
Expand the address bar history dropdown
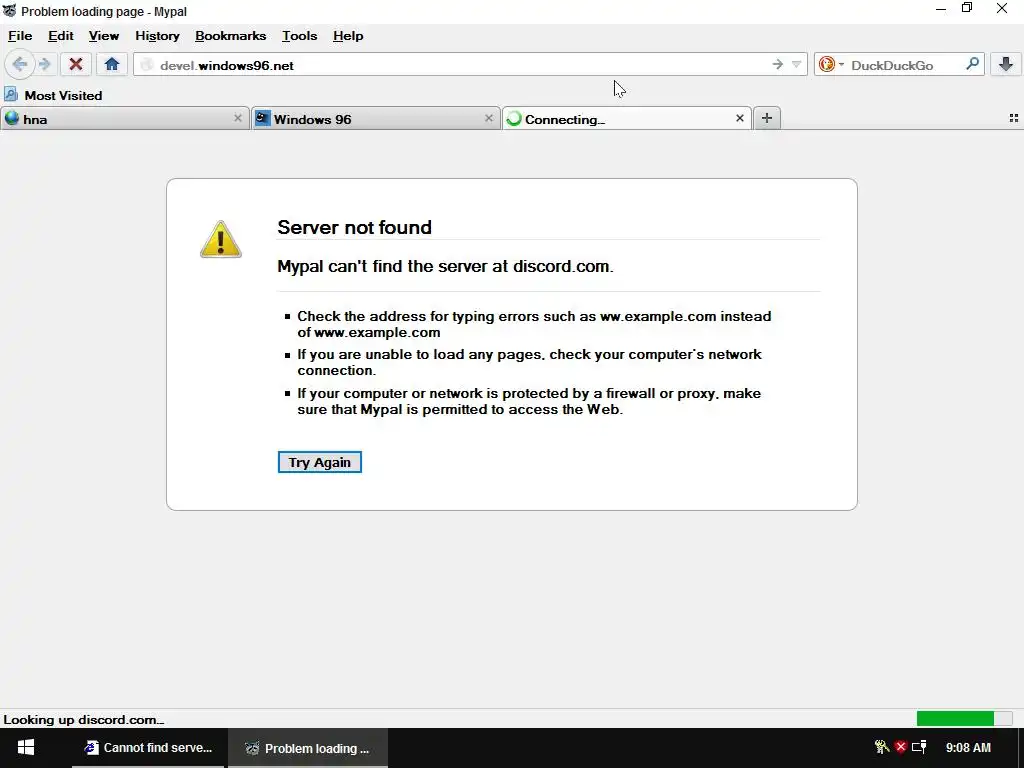pos(796,65)
